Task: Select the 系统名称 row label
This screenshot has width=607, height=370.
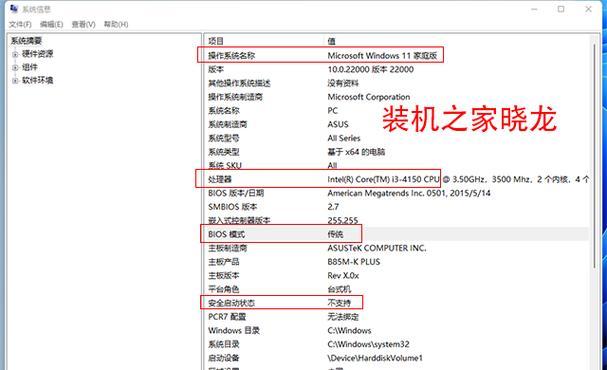Action: (x=224, y=111)
